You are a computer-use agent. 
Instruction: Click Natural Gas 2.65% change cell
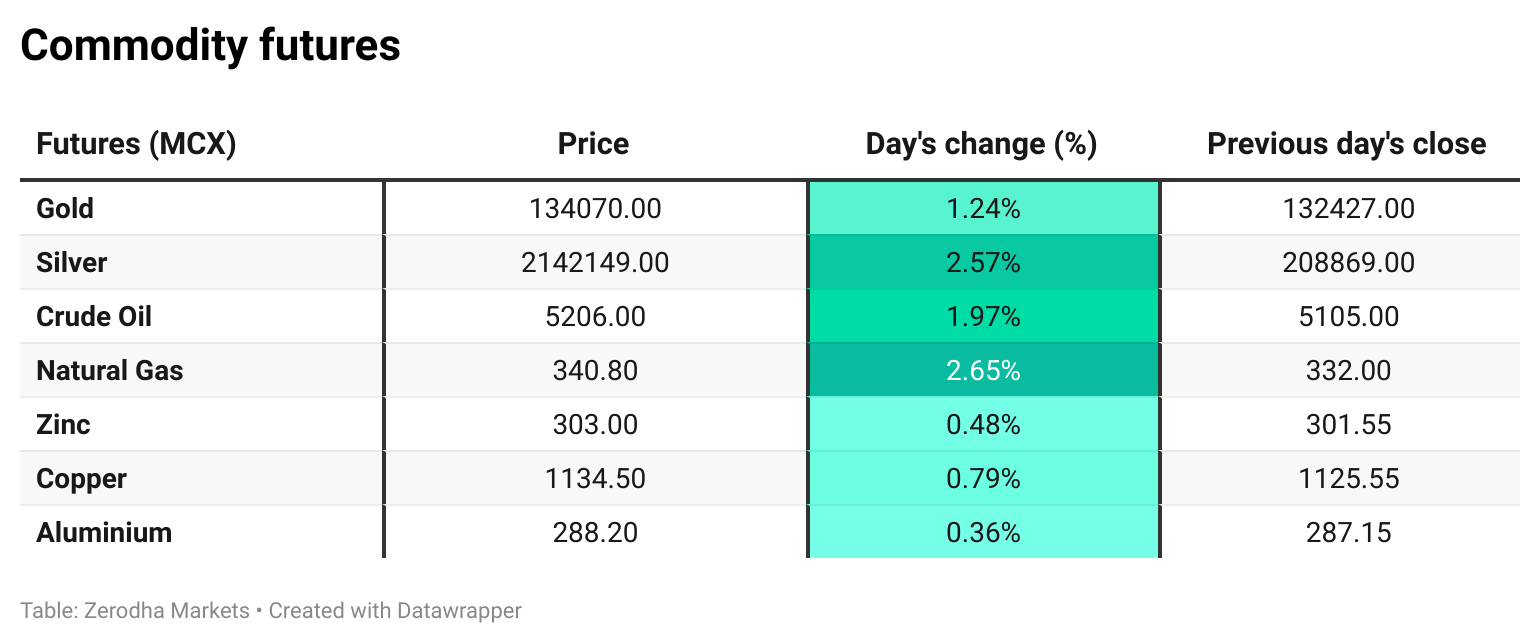983,371
